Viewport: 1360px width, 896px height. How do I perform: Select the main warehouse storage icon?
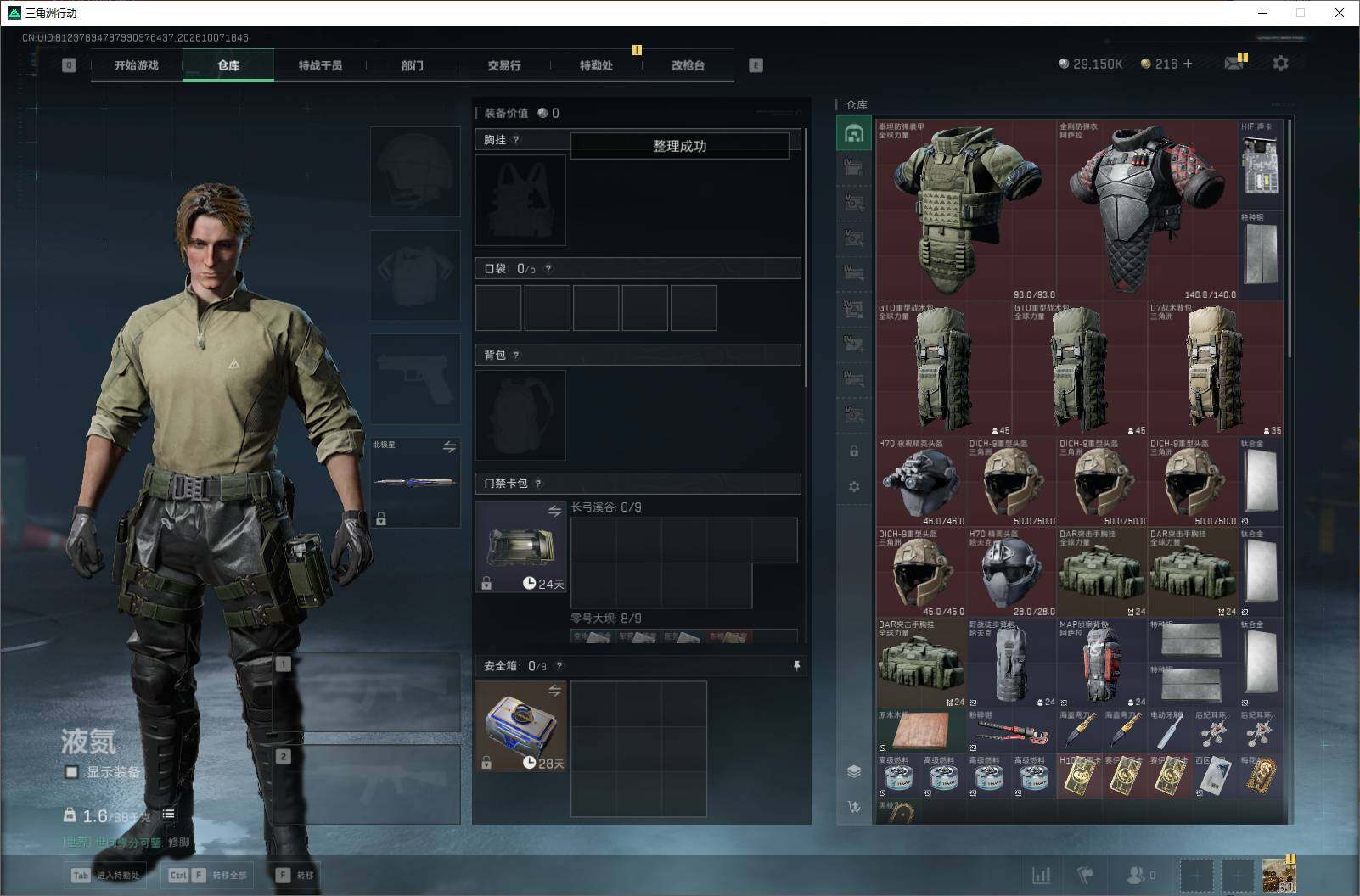(854, 134)
